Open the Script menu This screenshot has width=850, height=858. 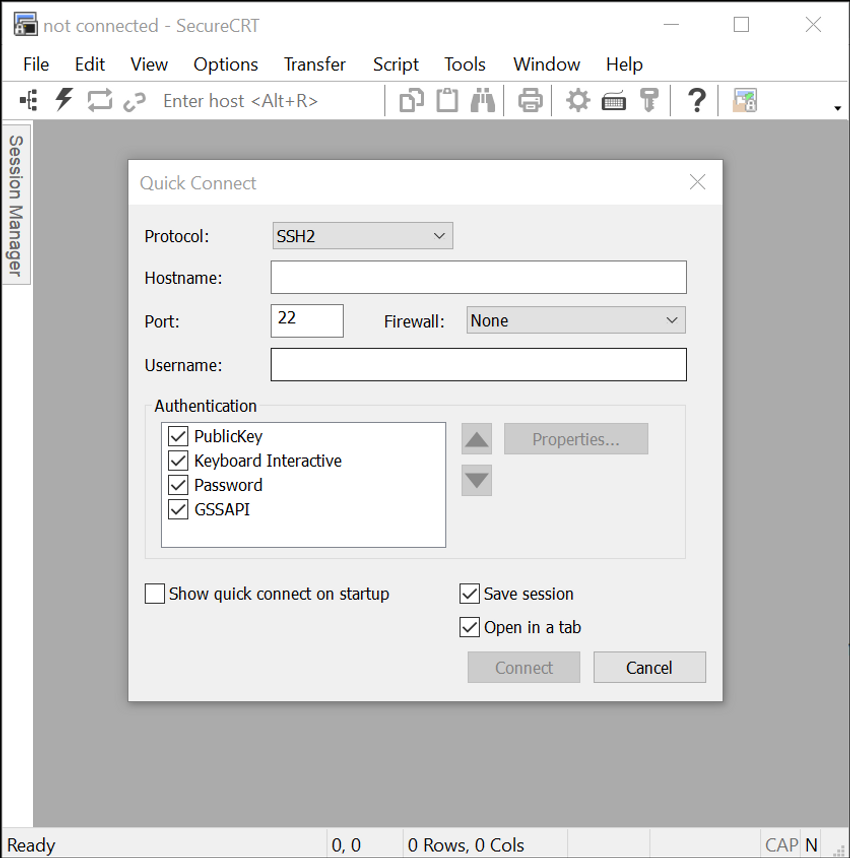tap(396, 64)
